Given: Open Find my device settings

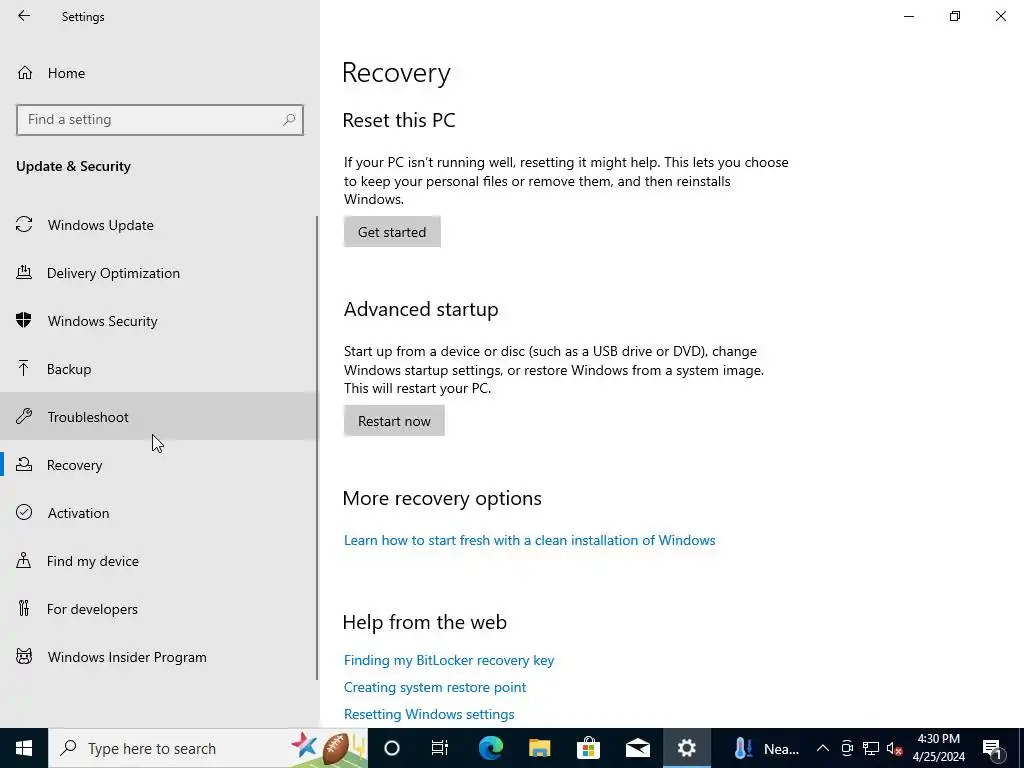Looking at the screenshot, I should coord(158,561).
